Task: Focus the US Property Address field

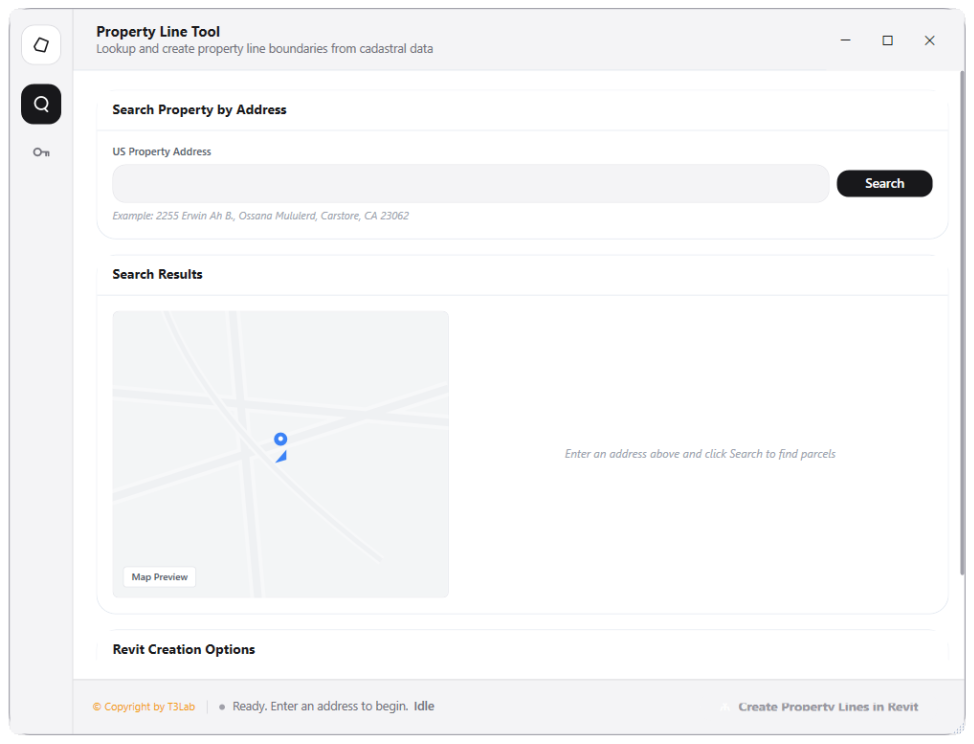Action: tap(470, 183)
